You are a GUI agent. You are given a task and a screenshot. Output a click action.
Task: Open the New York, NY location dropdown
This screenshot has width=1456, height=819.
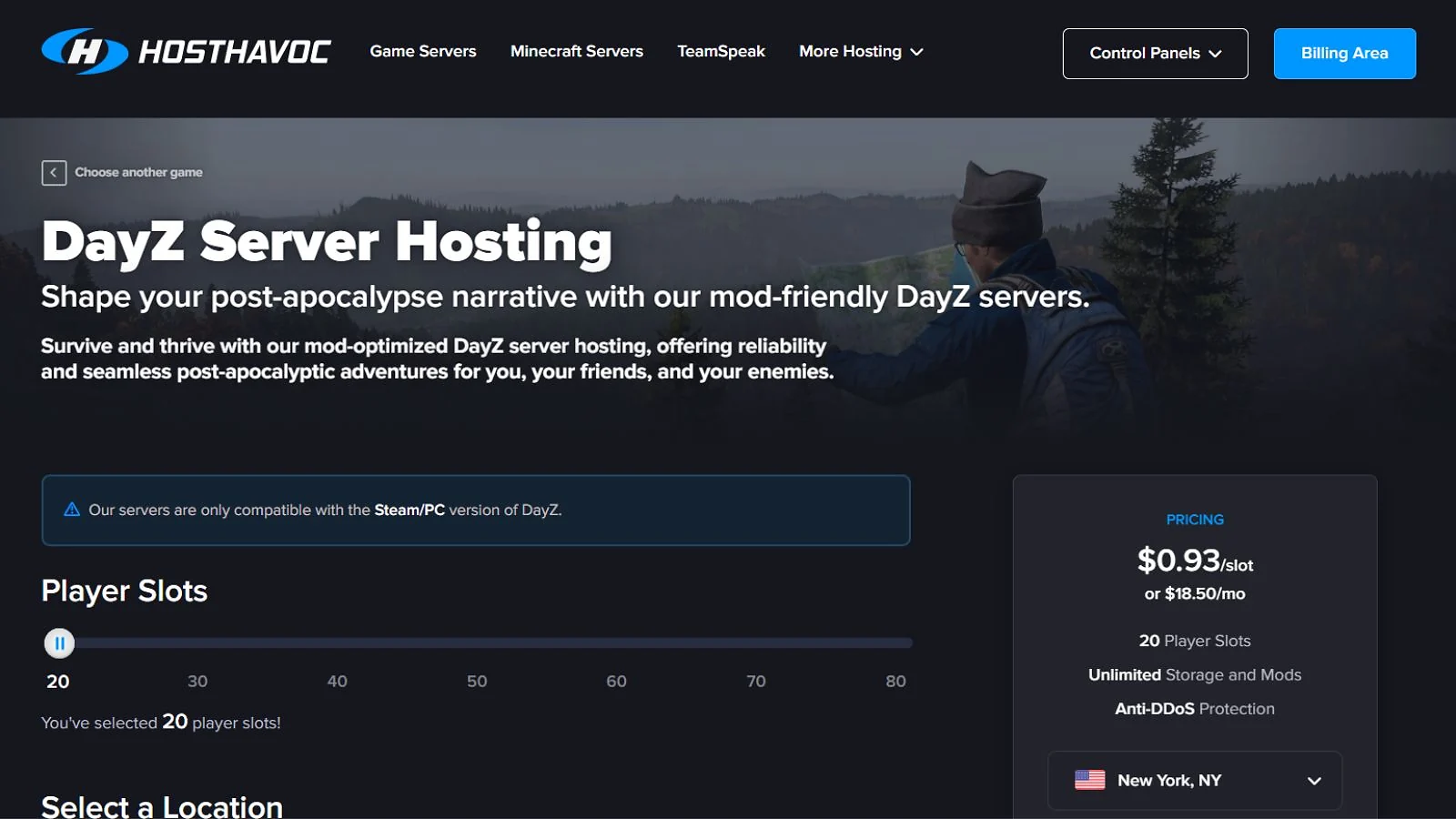[x=1195, y=781]
